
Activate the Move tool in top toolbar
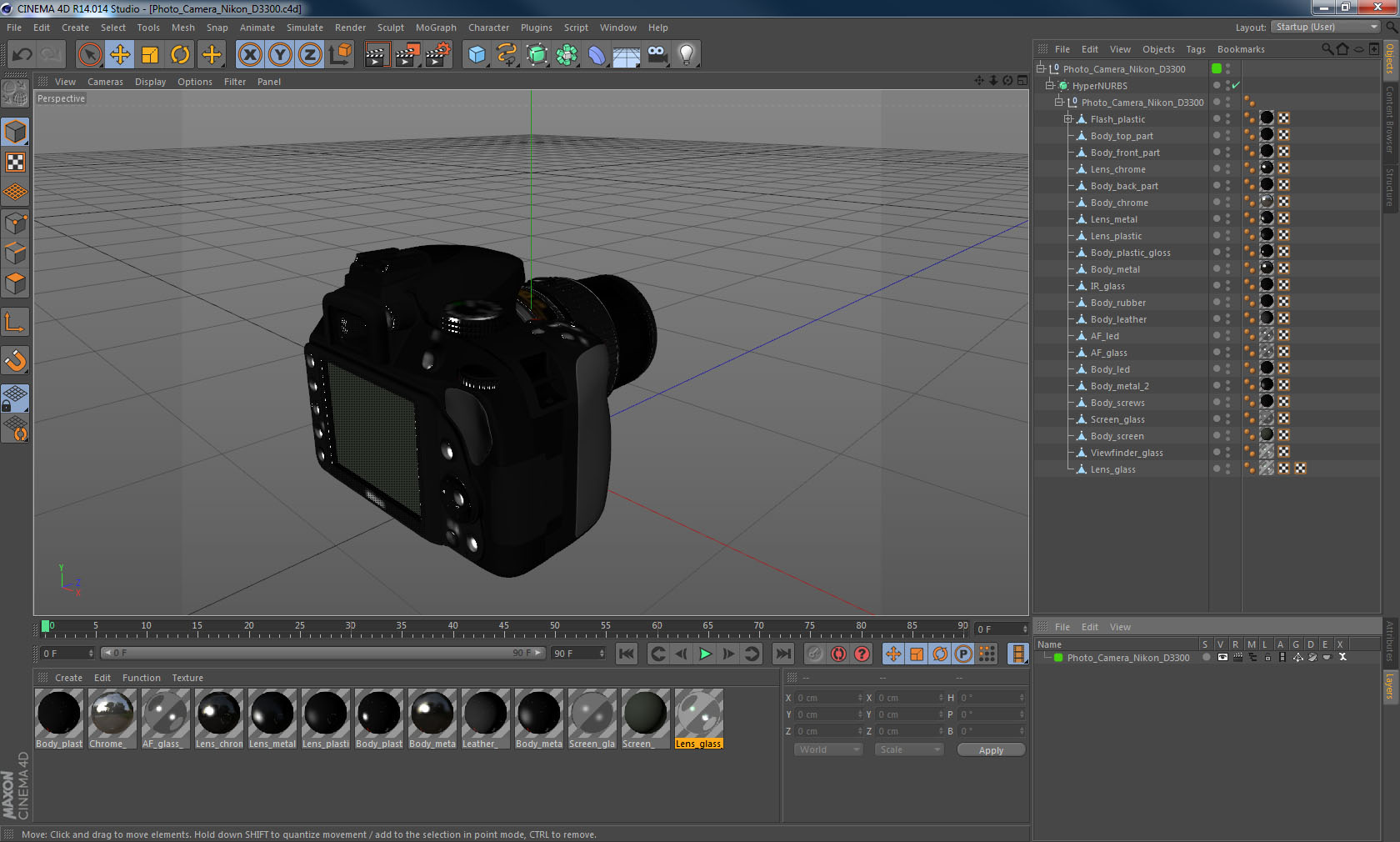click(120, 55)
